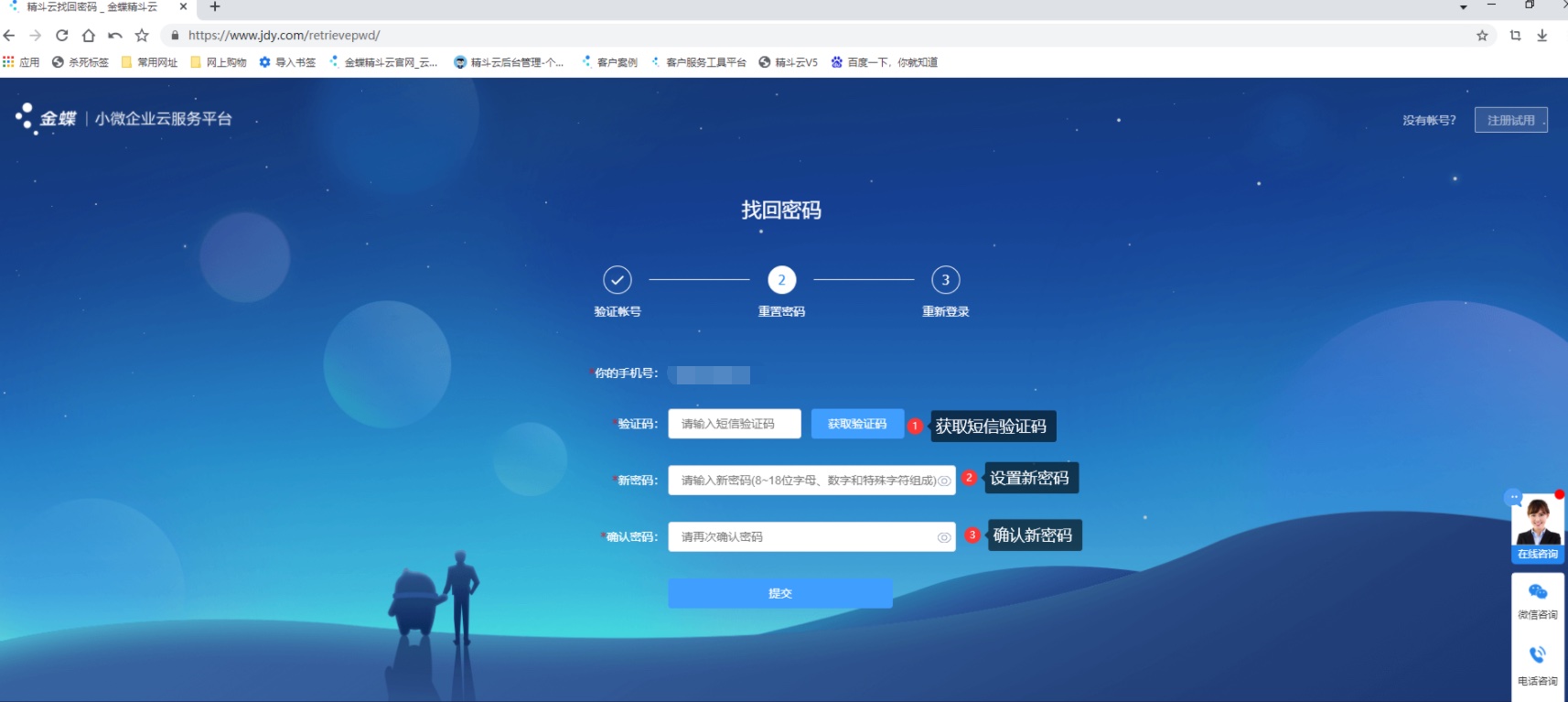The height and width of the screenshot is (702, 1568).
Task: Open the 客户案例 bookmark
Action: click(609, 62)
